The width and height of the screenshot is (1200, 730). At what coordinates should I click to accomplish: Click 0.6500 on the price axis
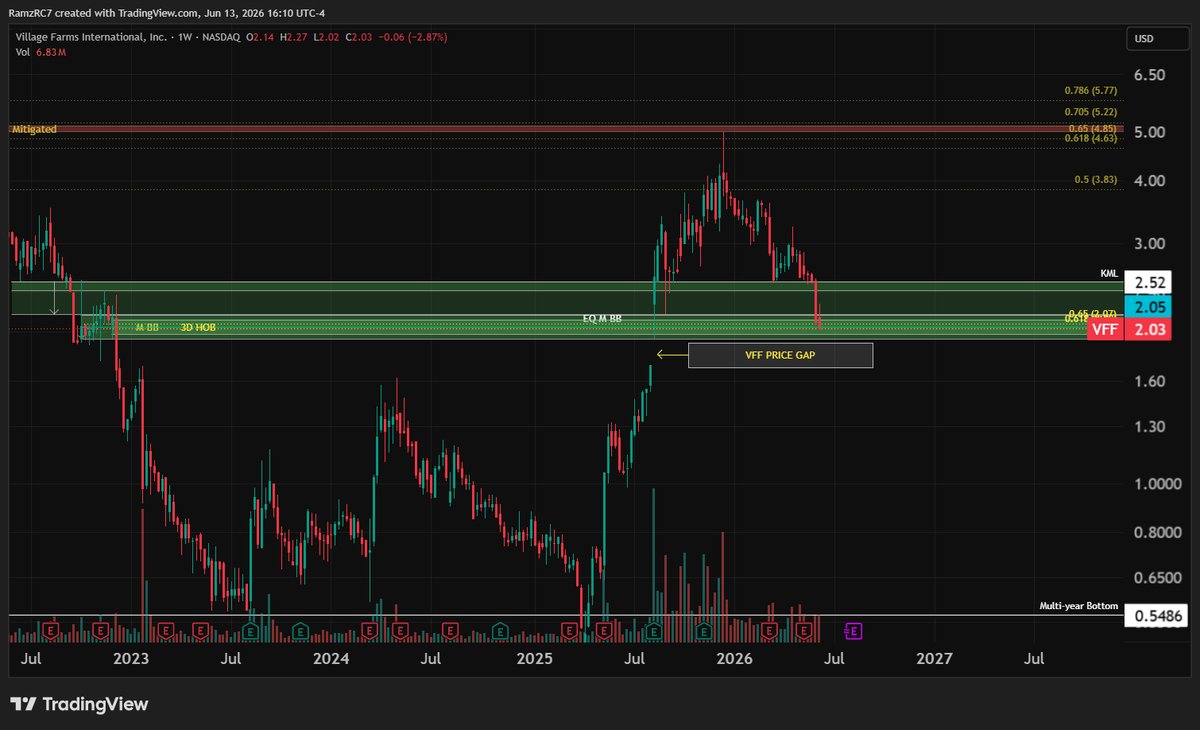(1157, 578)
